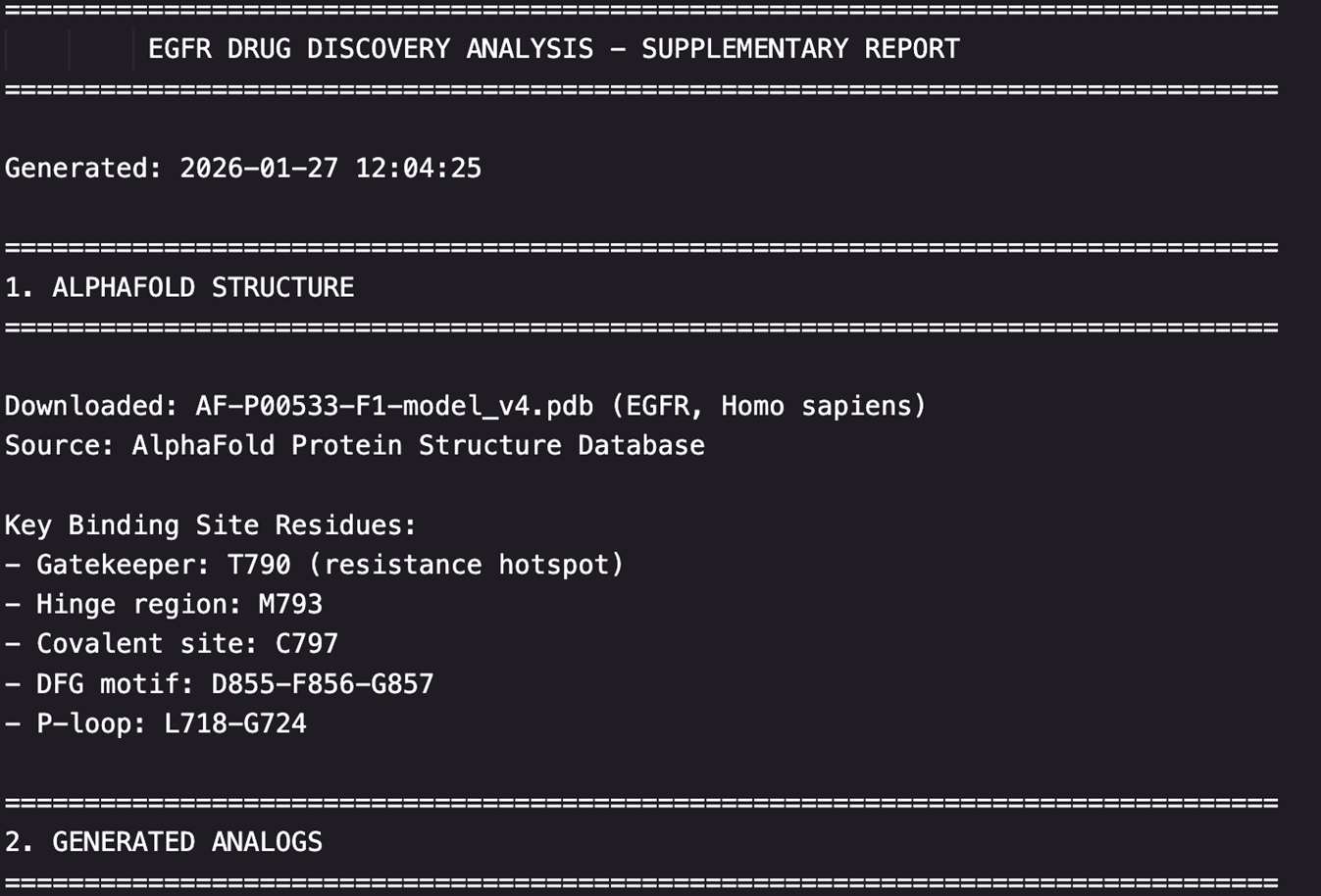1321x896 pixels.
Task: Click the '2. GENERATED ANALOGS' section heading
Action: [x=164, y=842]
